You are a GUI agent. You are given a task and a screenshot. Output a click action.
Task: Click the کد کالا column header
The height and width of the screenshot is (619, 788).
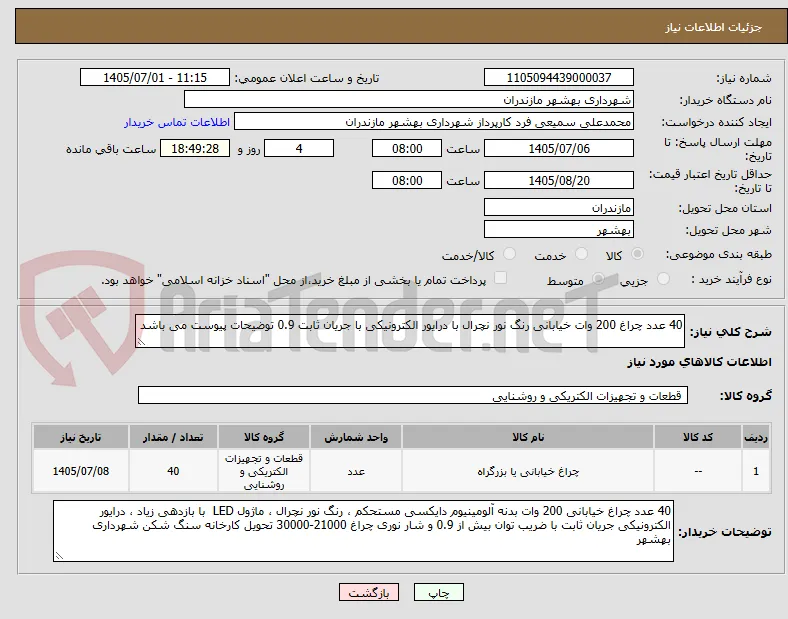pyautogui.click(x=698, y=437)
